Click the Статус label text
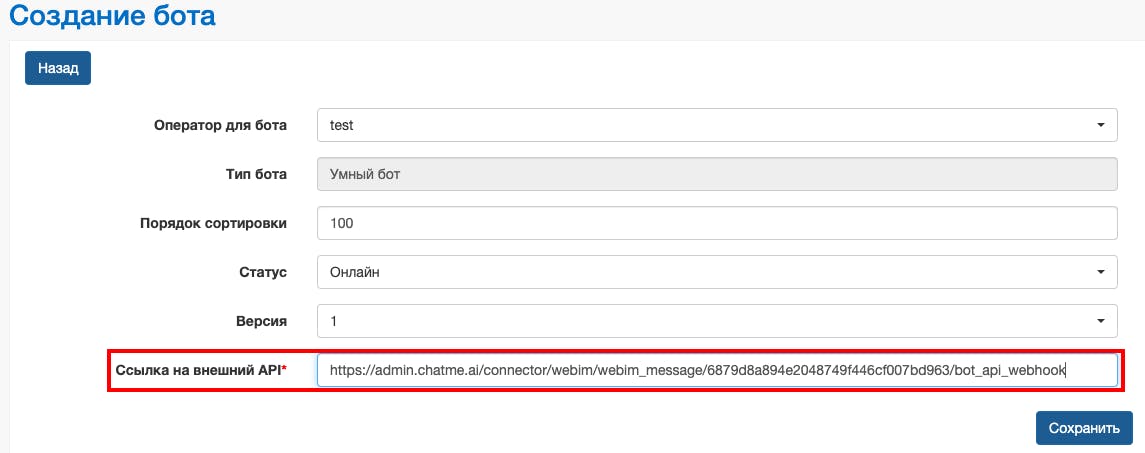1145x453 pixels. click(x=263, y=272)
